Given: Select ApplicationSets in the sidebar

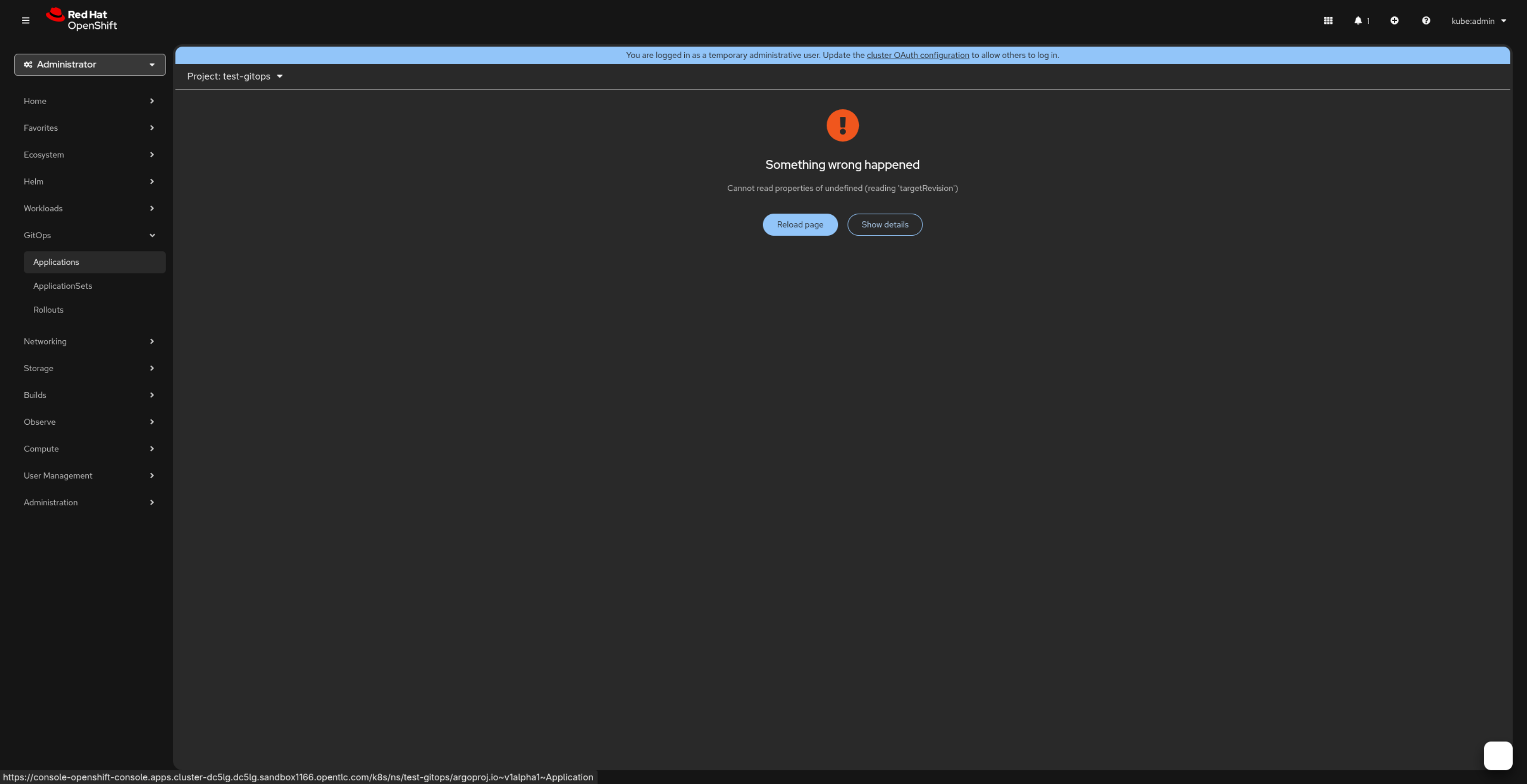Looking at the screenshot, I should (63, 286).
